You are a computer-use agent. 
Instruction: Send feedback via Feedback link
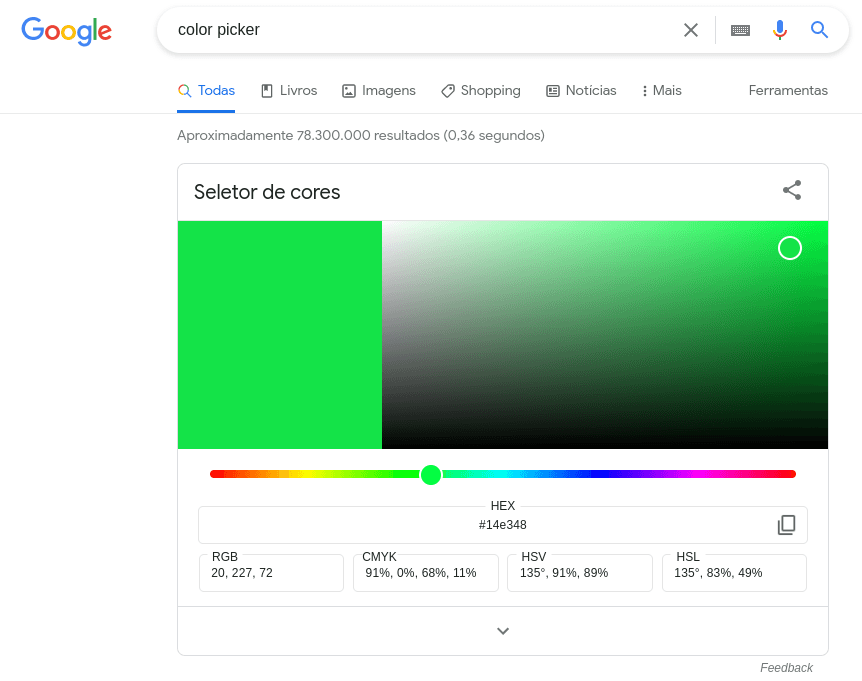tap(786, 668)
